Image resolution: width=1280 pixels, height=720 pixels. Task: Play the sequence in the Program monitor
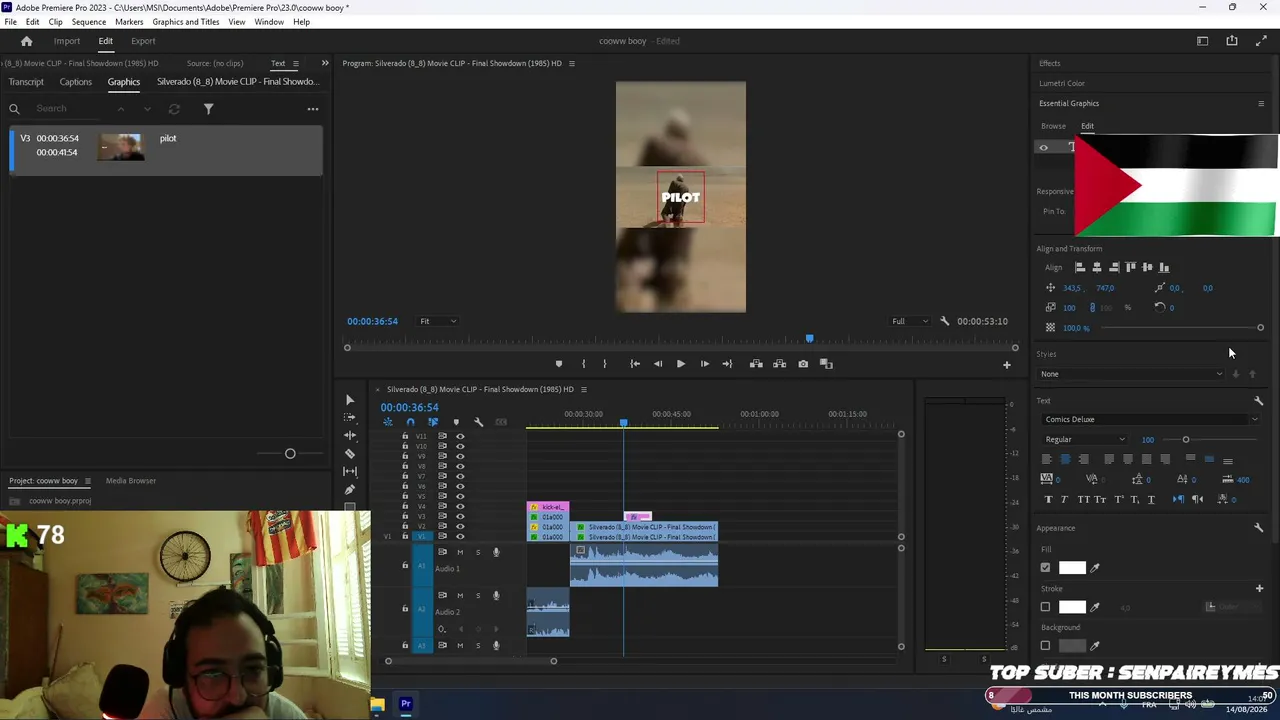[681, 364]
